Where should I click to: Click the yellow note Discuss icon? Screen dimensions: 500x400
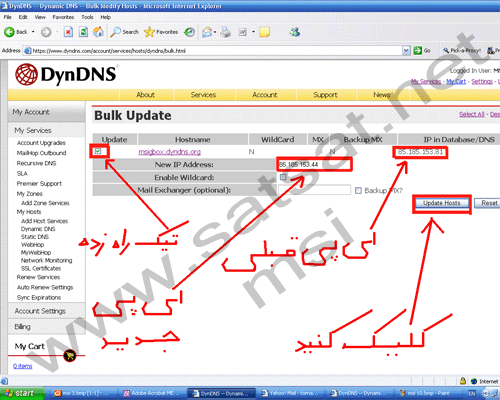pos(264,32)
